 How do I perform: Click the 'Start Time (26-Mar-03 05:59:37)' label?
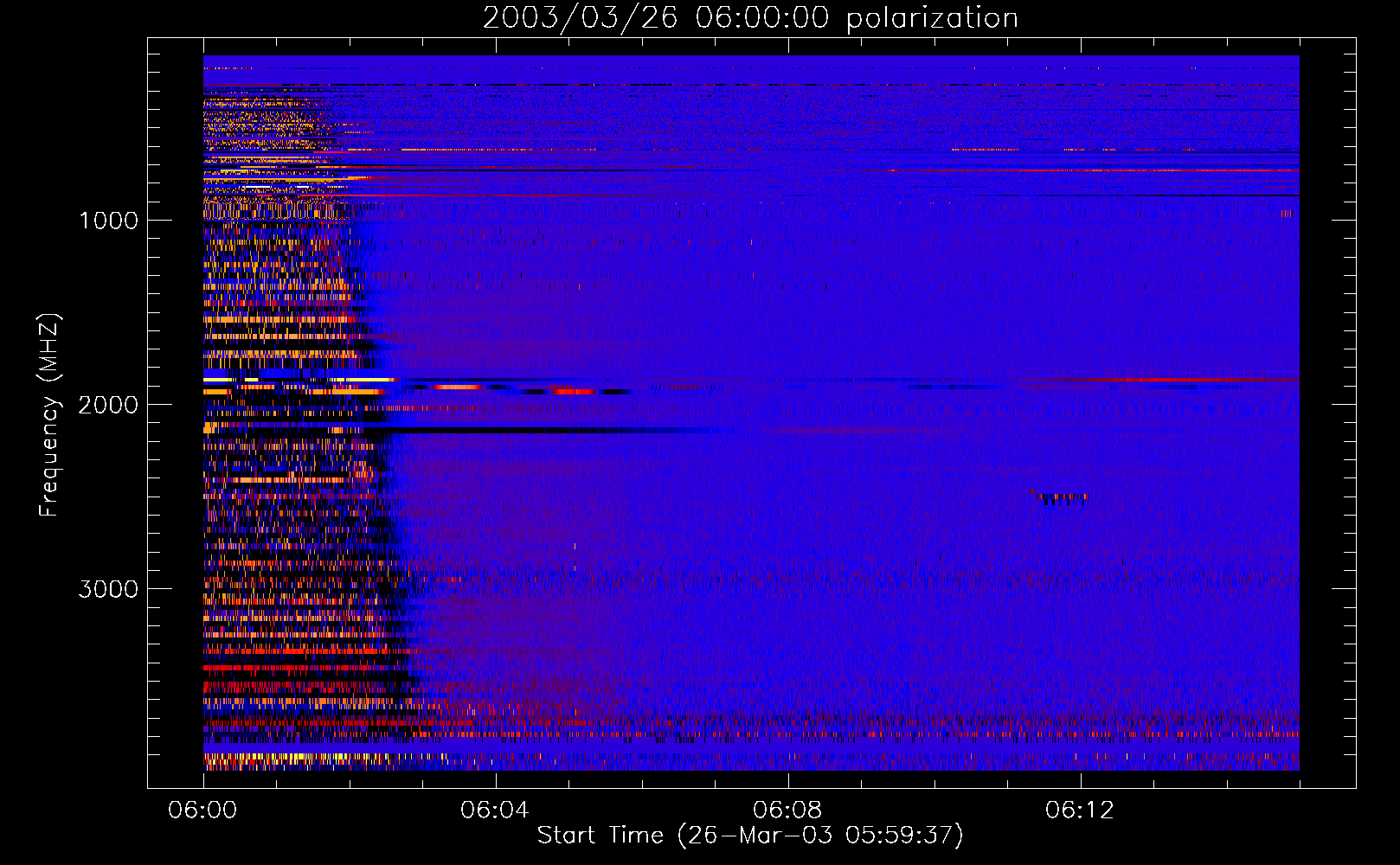click(750, 836)
